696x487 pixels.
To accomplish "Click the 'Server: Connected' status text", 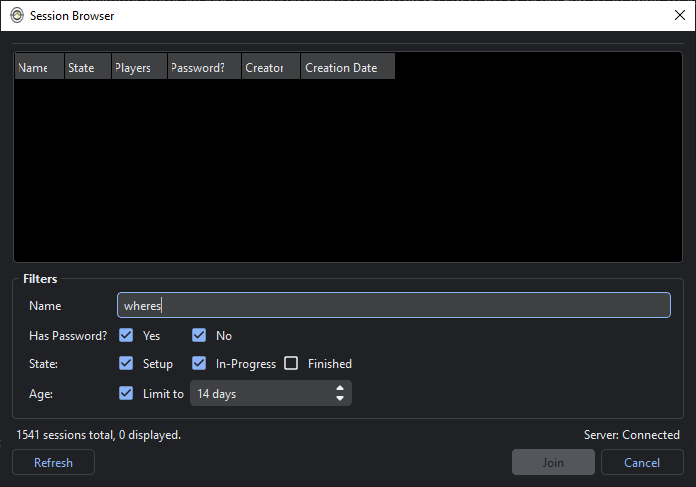I will (632, 435).
